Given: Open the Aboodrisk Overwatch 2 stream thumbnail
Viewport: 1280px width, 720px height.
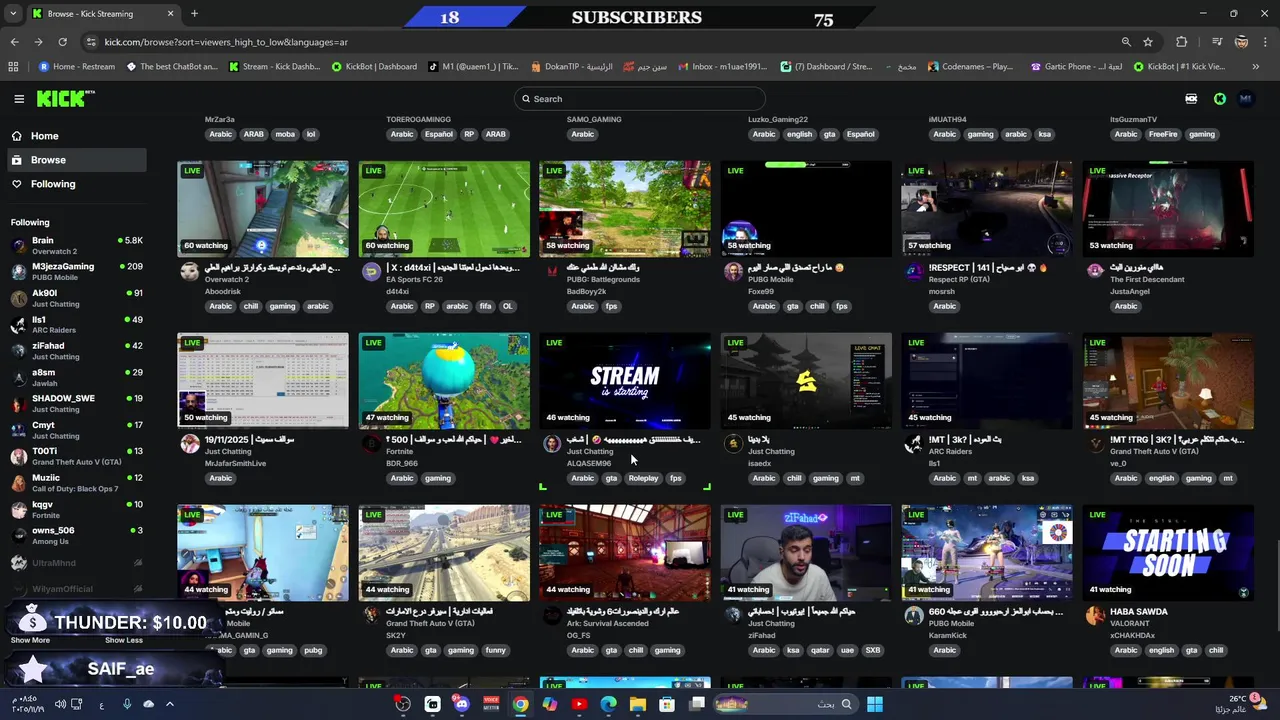Looking at the screenshot, I should click(x=263, y=208).
